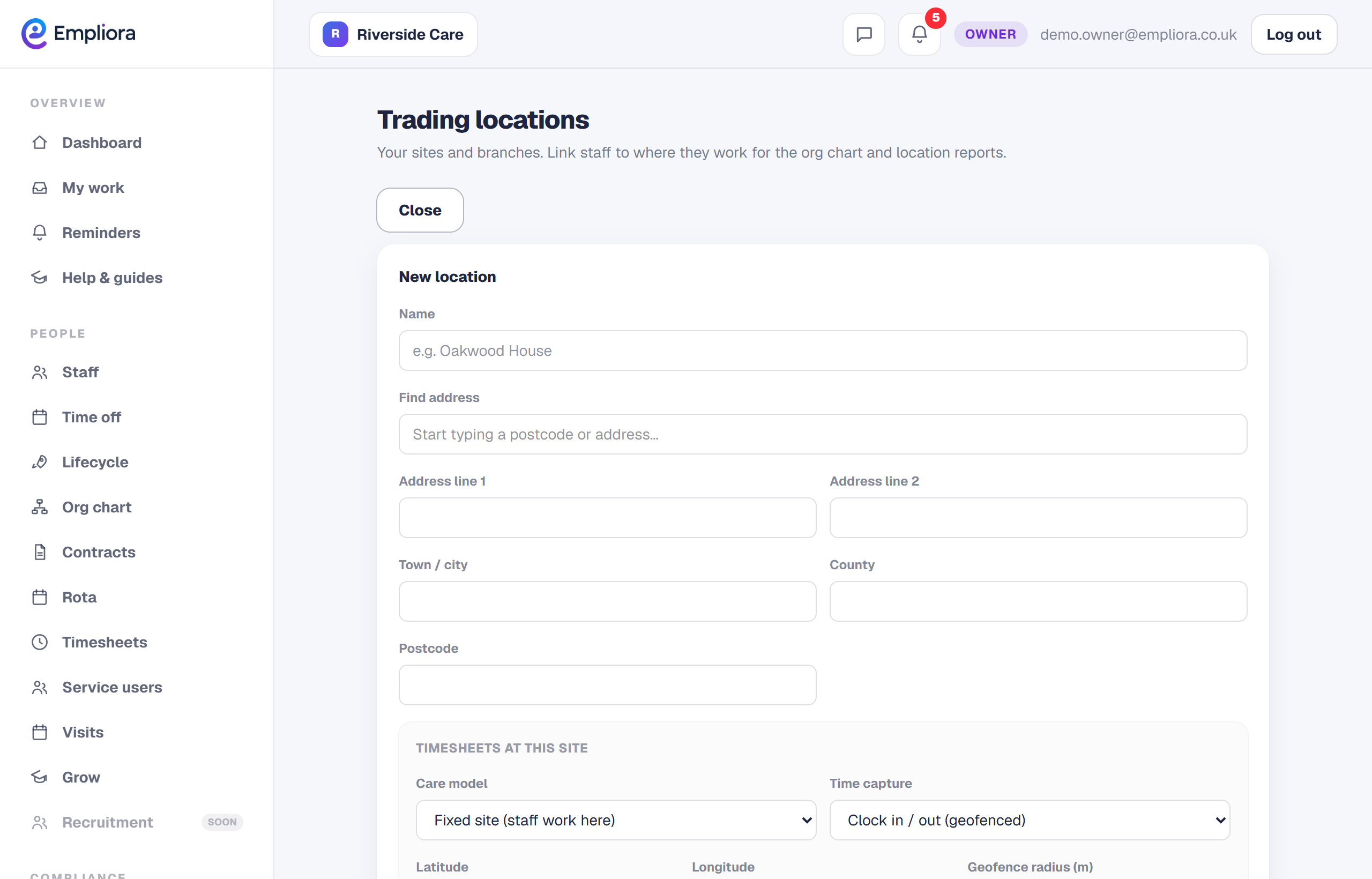Click the Close button

[420, 210]
